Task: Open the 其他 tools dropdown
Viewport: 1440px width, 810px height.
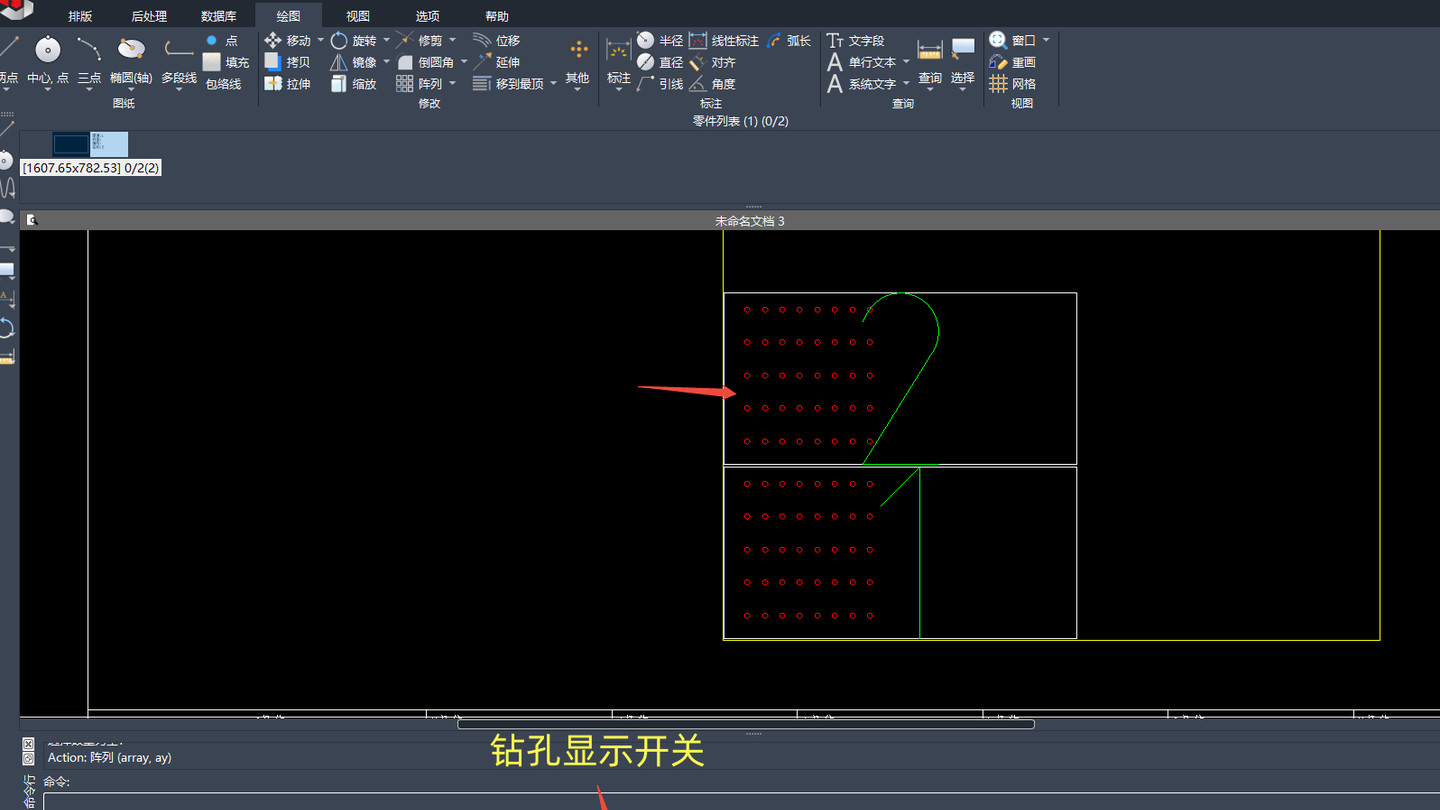Action: point(578,63)
